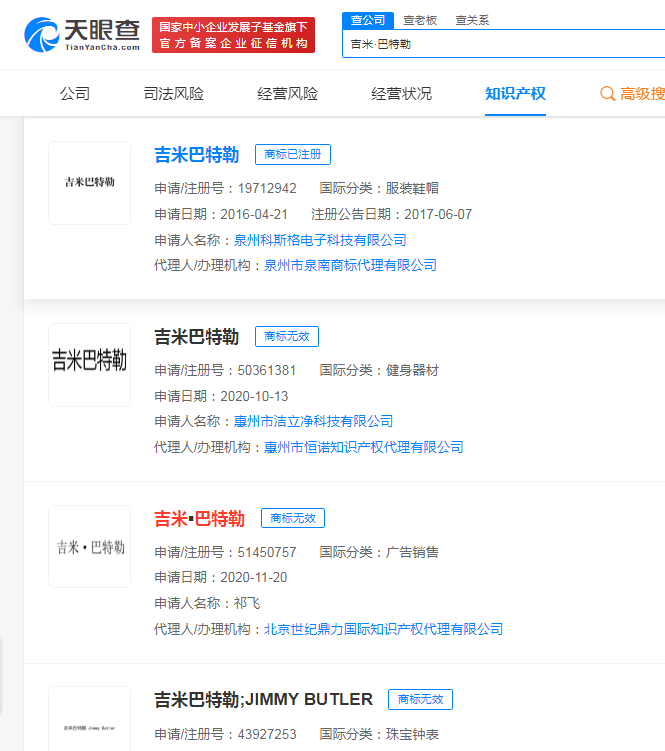This screenshot has width=665, height=751.
Task: Select the 知识产权 category tab
Action: click(515, 93)
